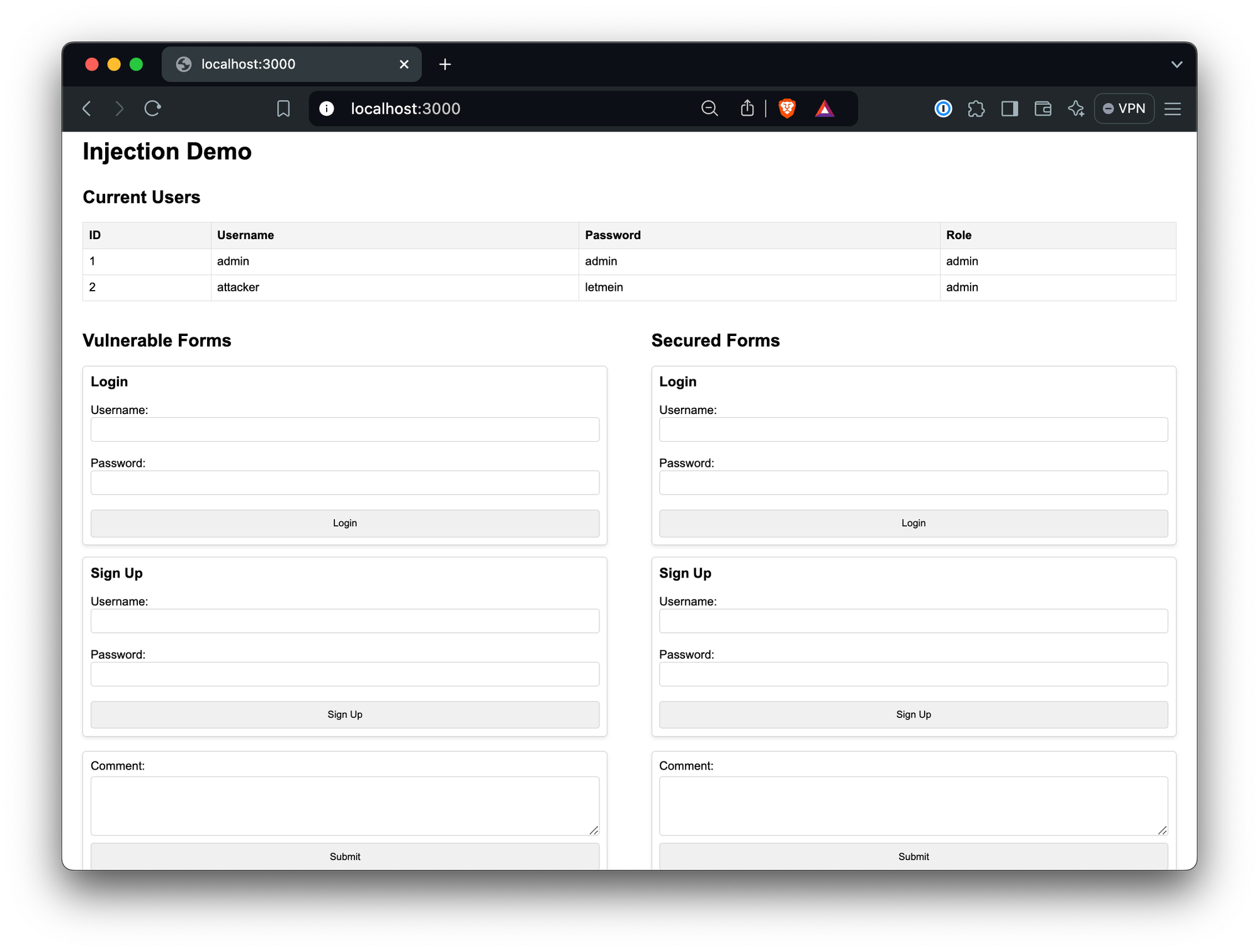1259x952 pixels.
Task: Open the Brave Wallet icon
Action: click(x=1043, y=109)
